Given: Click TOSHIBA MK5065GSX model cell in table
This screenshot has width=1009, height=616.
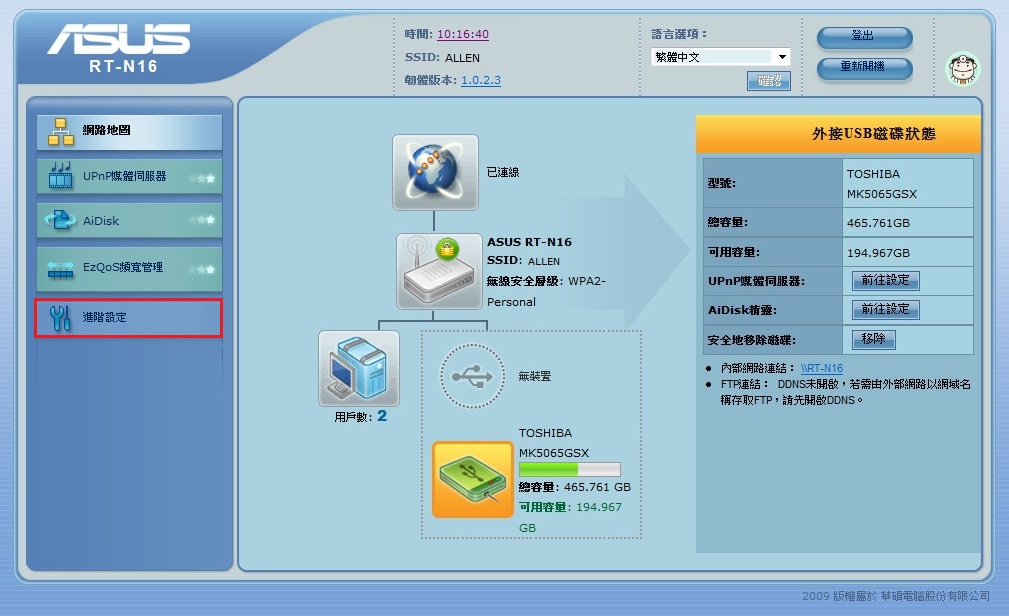Looking at the screenshot, I should 907,183.
